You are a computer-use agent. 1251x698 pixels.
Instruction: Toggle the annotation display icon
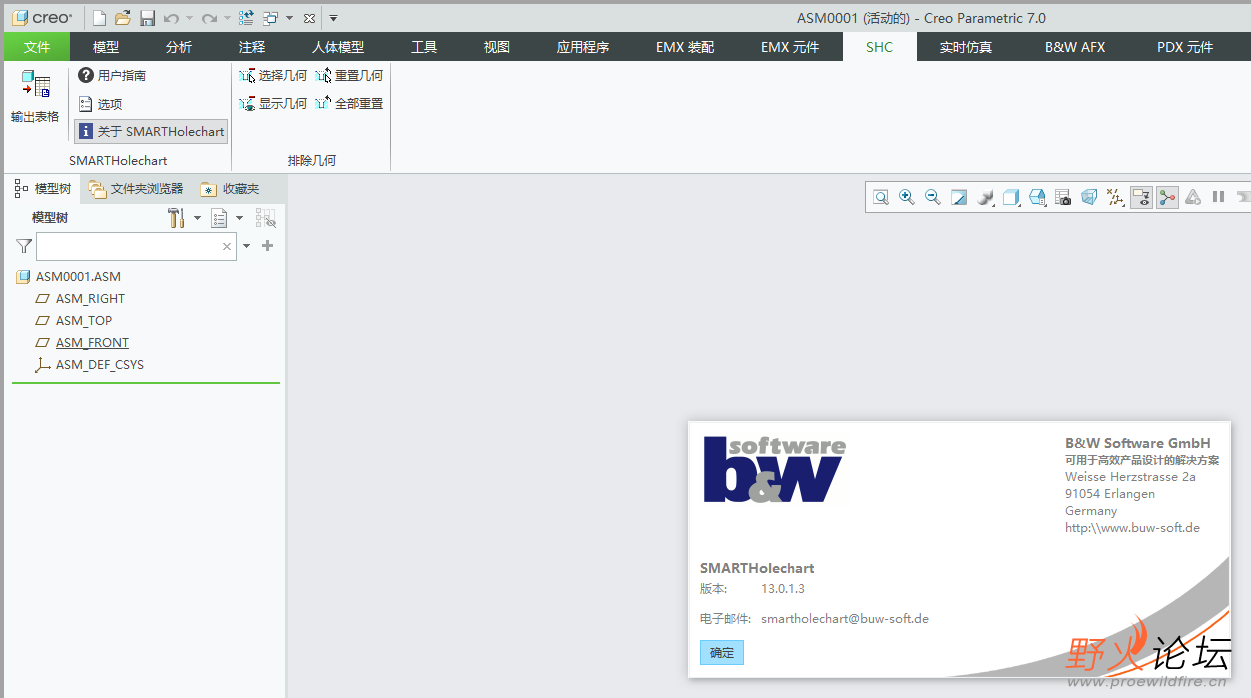point(1141,197)
